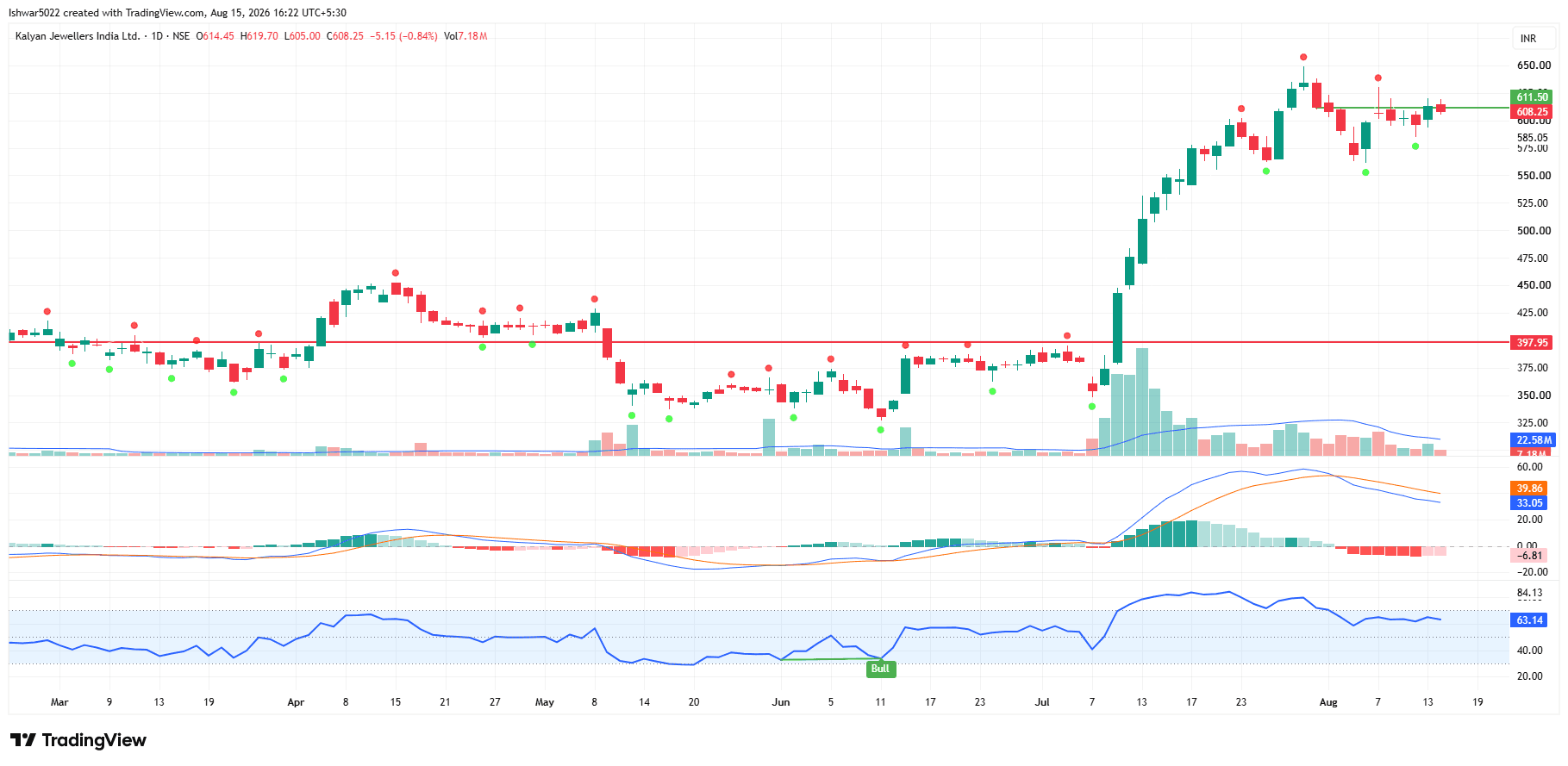Click the change value −5.15 (−0.84%)
This screenshot has width=1568, height=766.
pos(404,36)
